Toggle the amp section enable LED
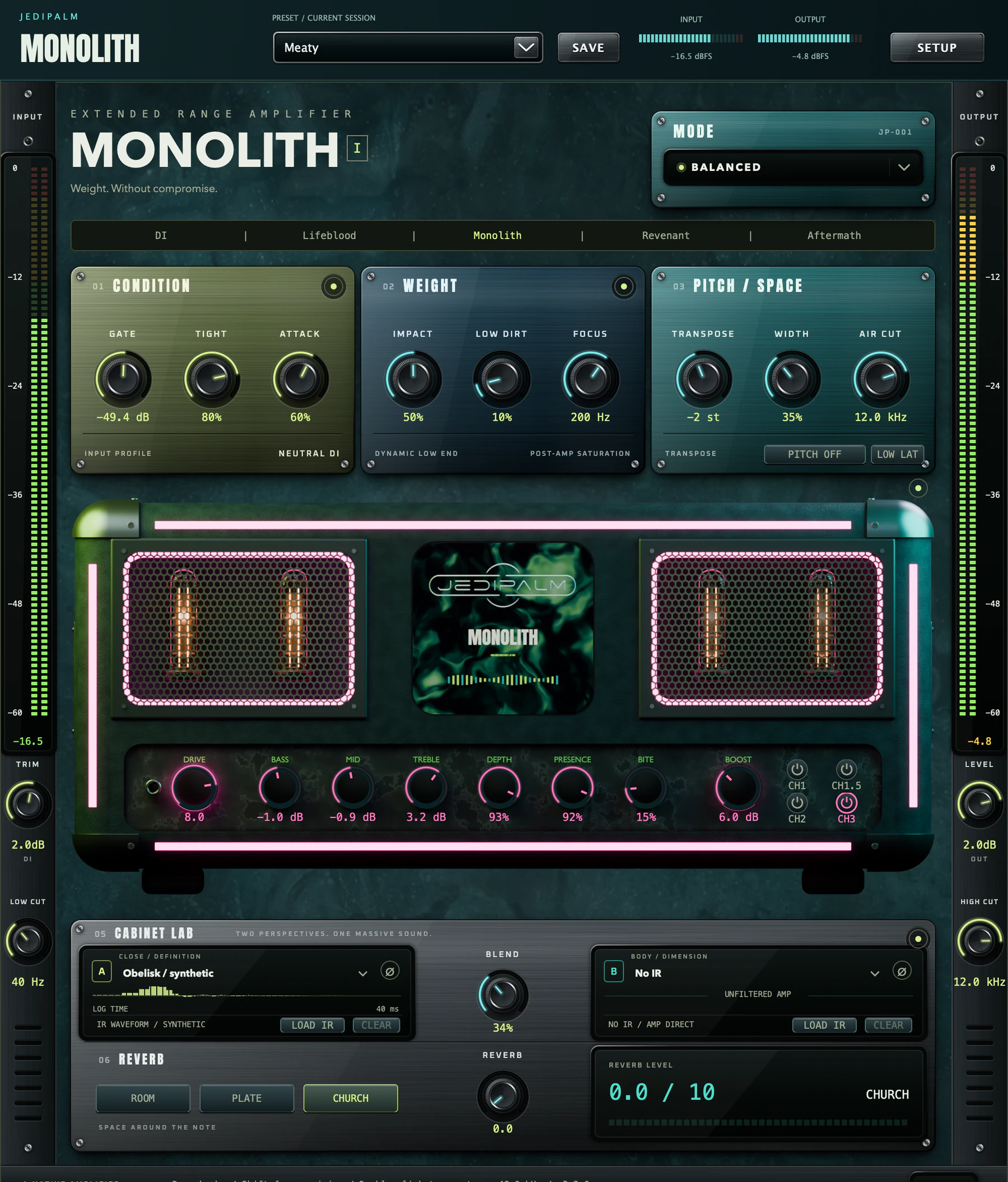Screen dimensions: 1008x1182 coord(918,488)
